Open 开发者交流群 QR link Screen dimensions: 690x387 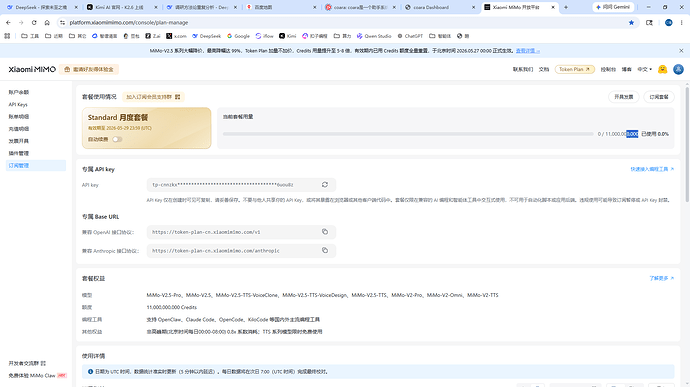tap(27, 363)
